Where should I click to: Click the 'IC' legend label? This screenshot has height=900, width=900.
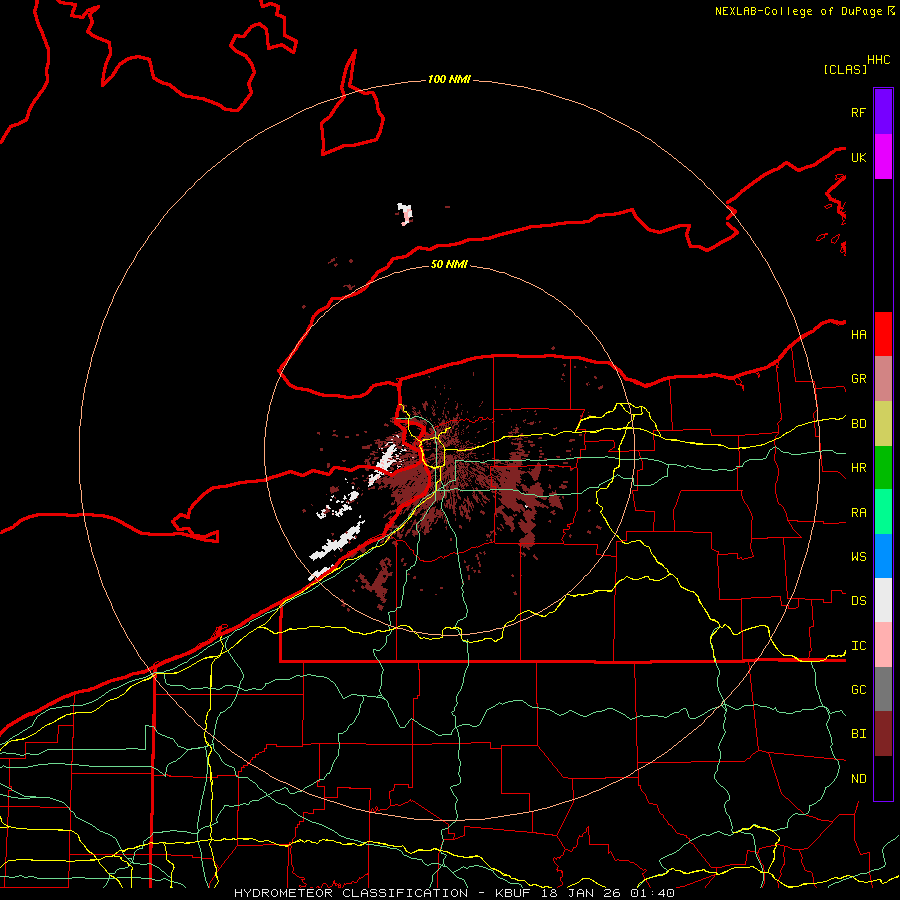point(858,646)
